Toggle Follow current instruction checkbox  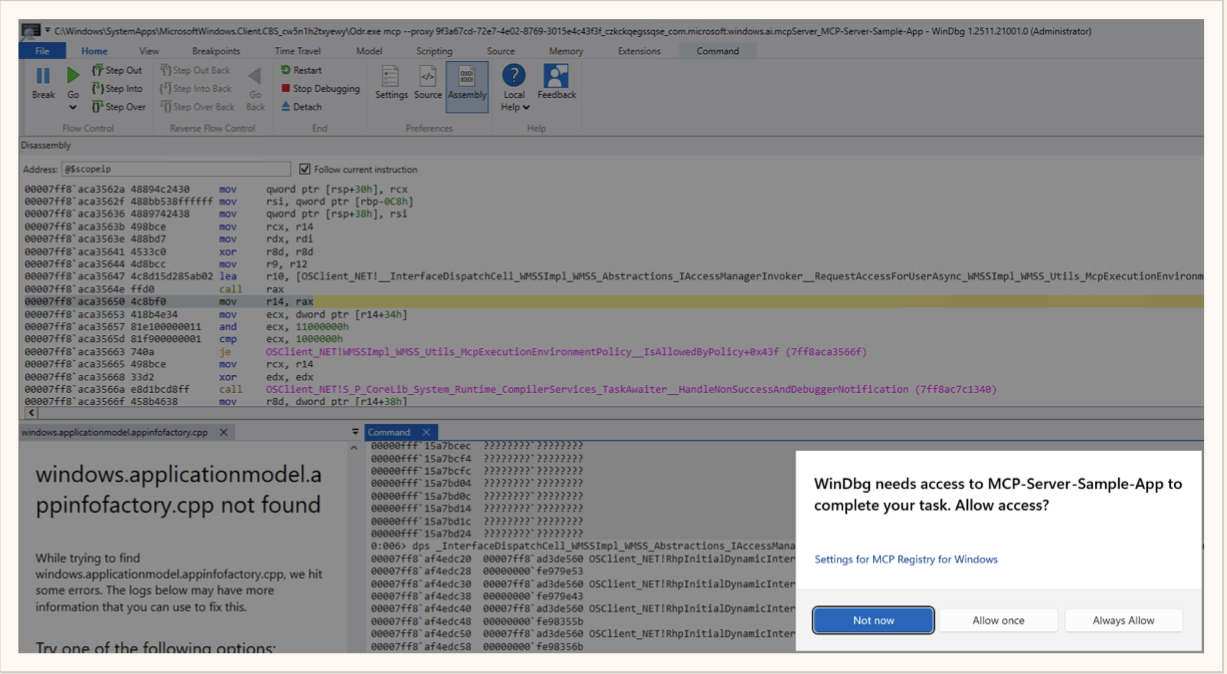coord(305,170)
